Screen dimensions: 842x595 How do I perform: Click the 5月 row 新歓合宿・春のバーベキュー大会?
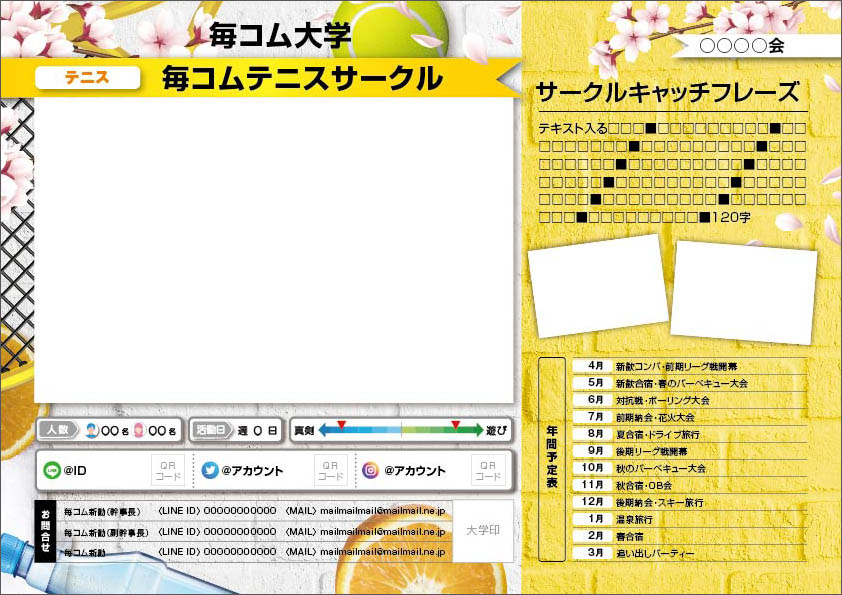(x=690, y=383)
